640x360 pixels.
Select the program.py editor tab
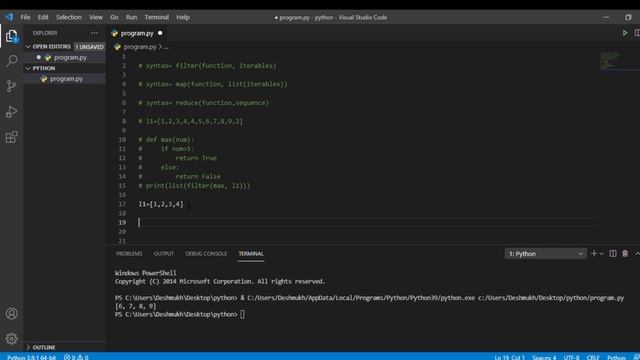(x=137, y=33)
